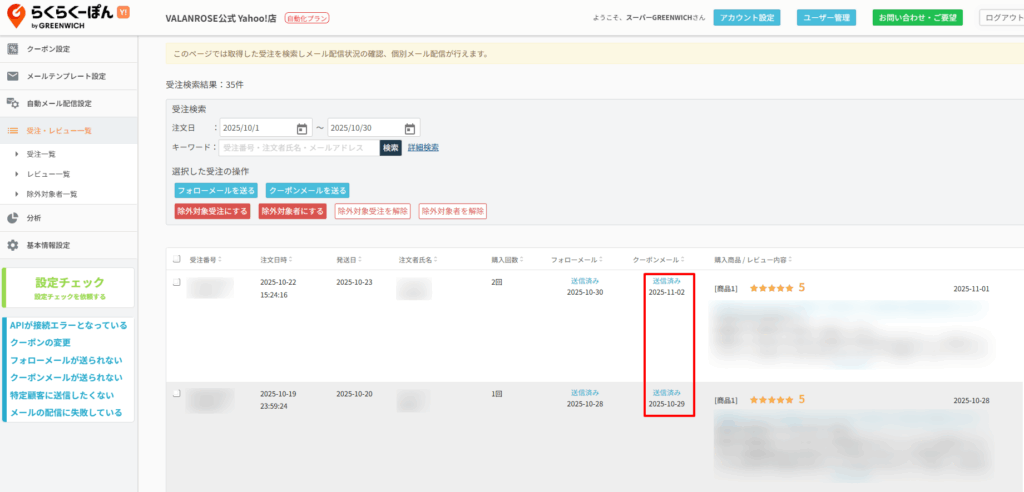The image size is (1024, 492).
Task: Open calendar for order end date
Action: (409, 128)
